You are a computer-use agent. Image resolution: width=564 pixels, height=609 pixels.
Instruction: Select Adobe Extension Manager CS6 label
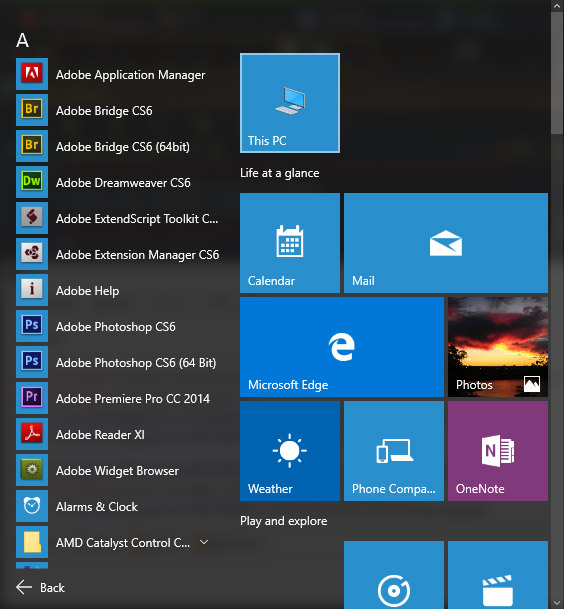click(x=138, y=255)
